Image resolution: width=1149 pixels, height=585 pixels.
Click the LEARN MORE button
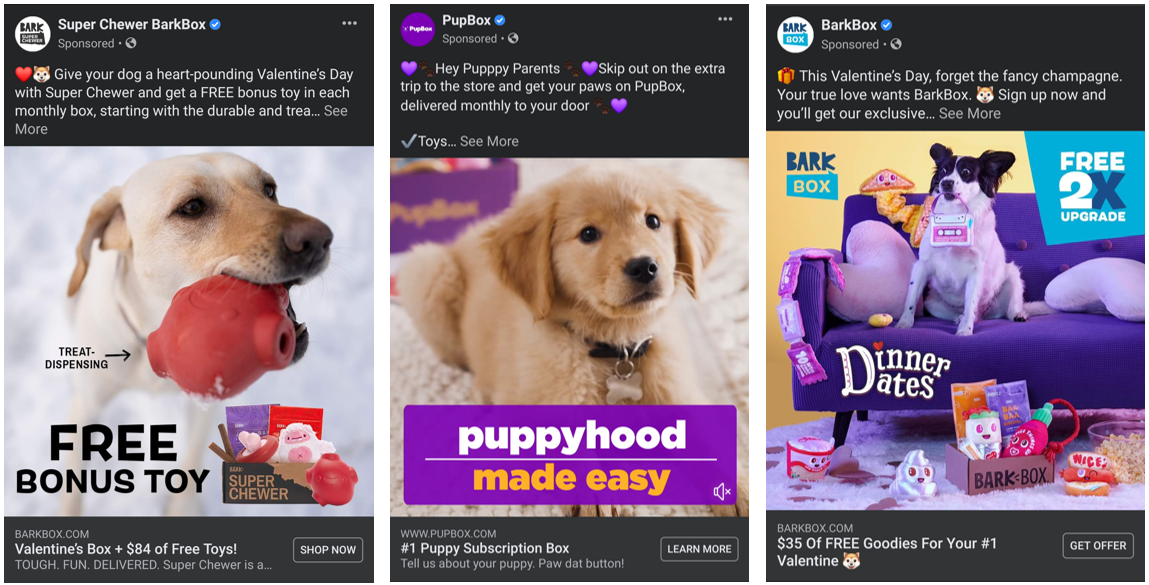[699, 548]
